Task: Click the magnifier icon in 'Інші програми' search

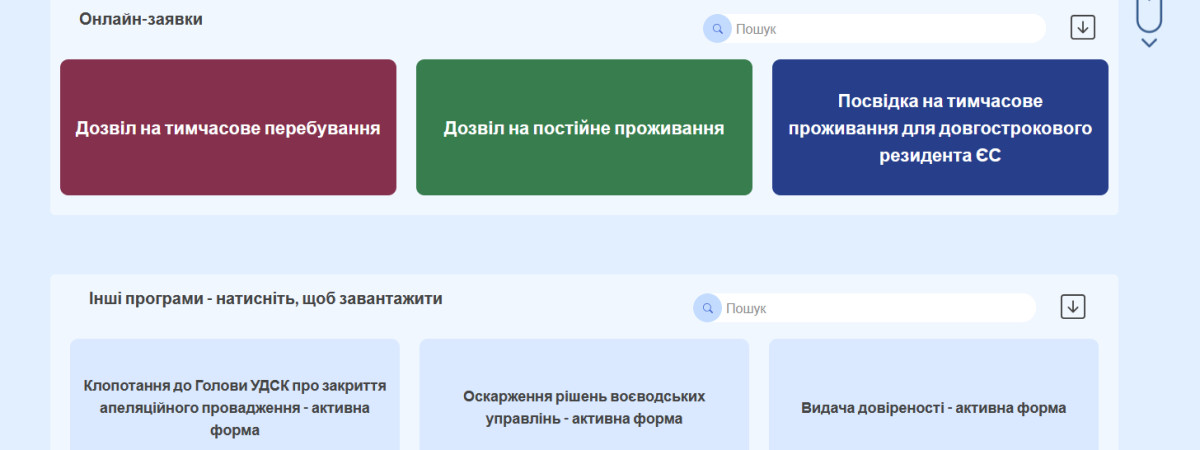Action: pos(707,308)
